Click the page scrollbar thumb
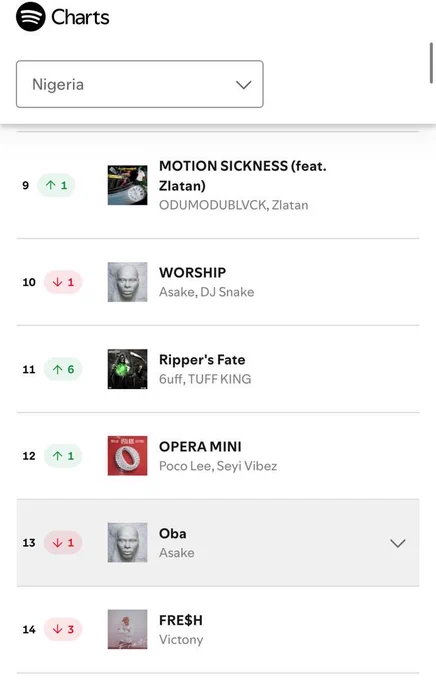436x680 pixels. 431,62
